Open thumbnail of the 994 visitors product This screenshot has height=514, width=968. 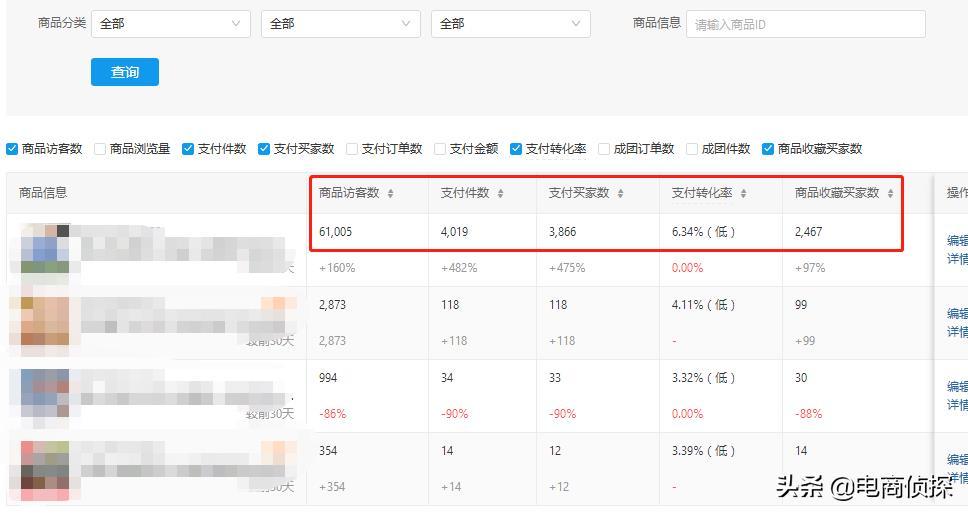point(44,395)
